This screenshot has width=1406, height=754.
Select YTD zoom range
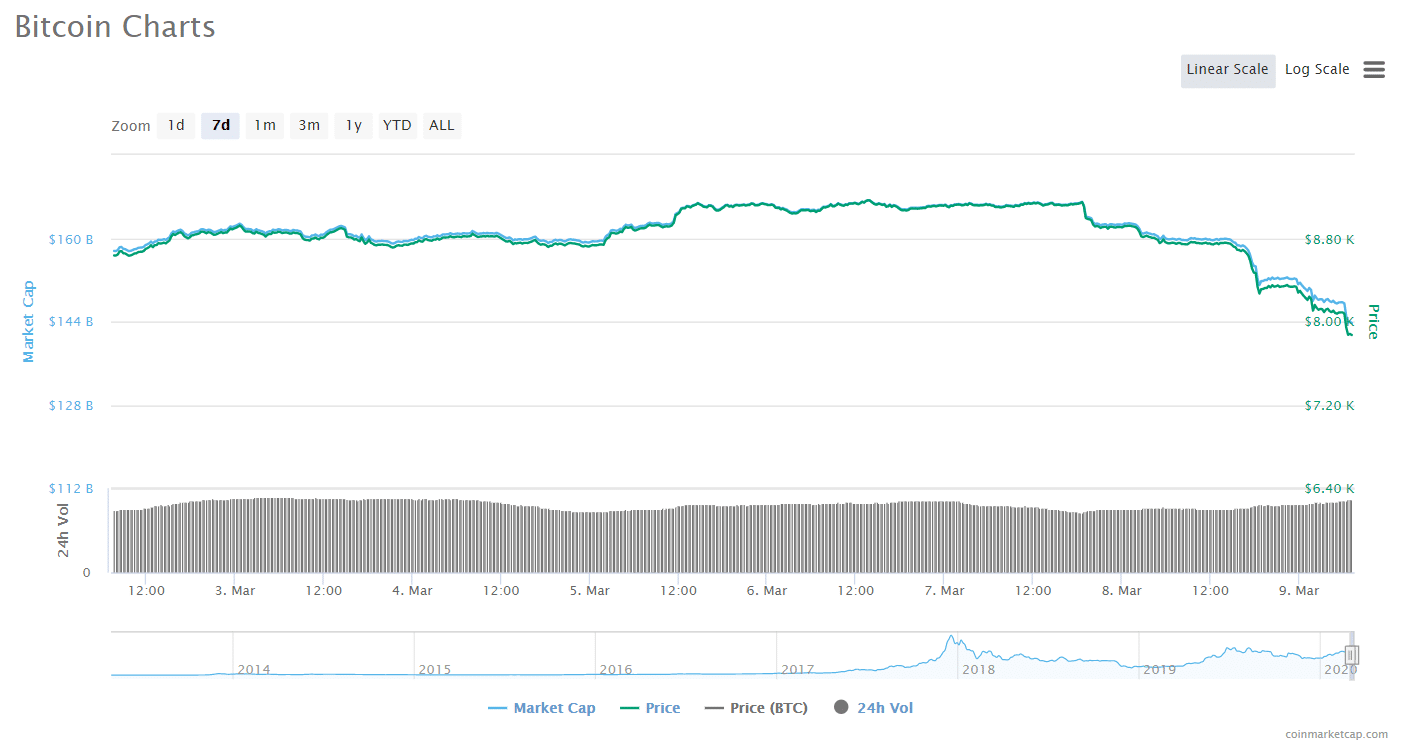click(x=397, y=125)
